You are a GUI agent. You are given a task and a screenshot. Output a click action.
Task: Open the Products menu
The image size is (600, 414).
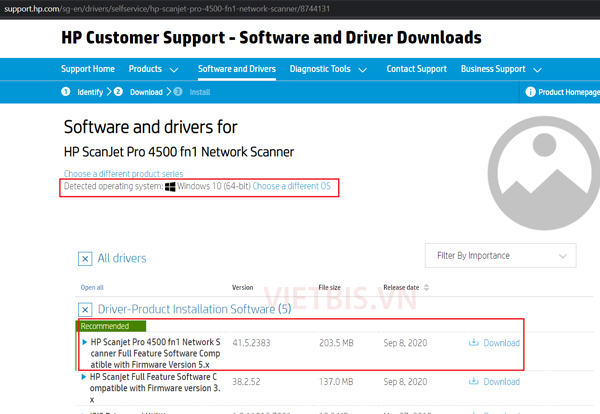[145, 69]
